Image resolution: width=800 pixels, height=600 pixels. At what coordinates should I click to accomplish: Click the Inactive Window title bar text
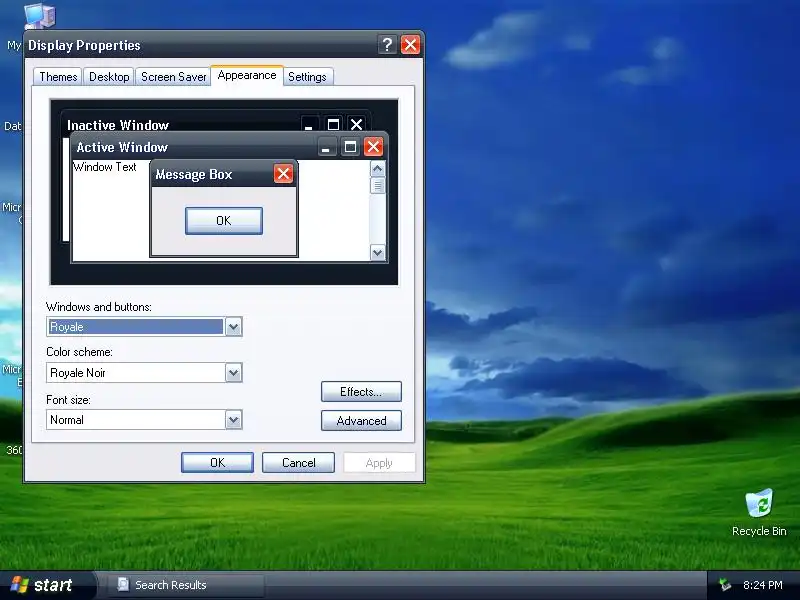point(118,126)
